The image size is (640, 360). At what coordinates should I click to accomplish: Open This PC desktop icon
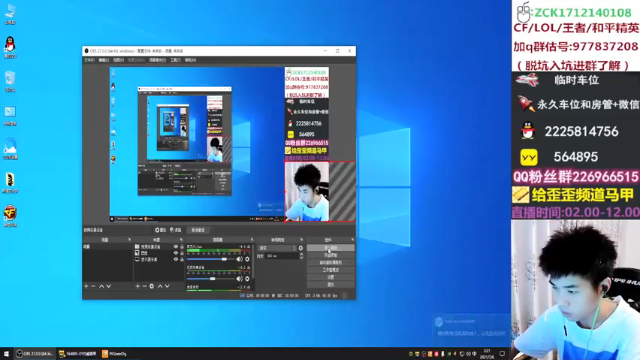[x=10, y=13]
